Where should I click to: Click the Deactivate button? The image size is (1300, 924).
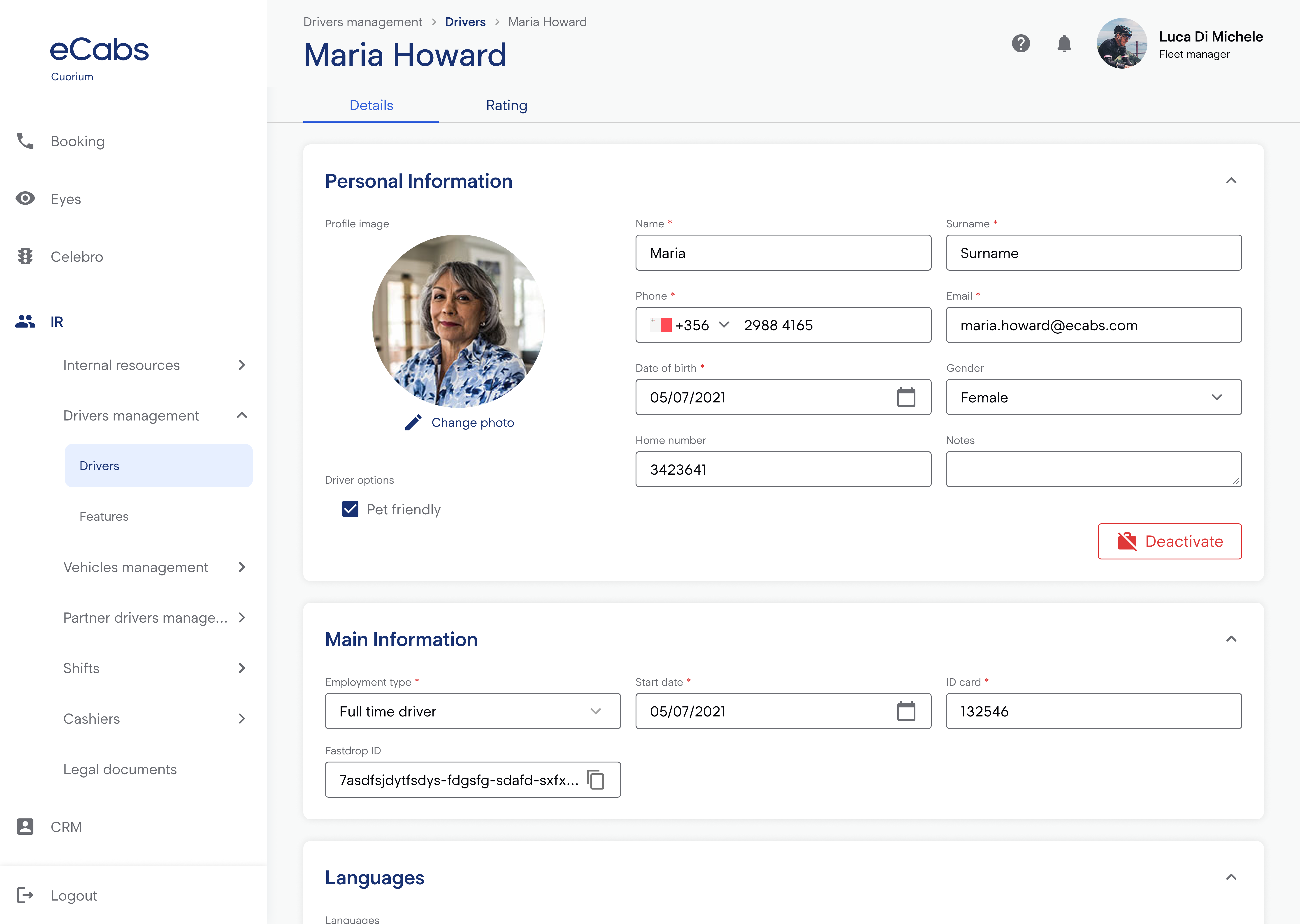pos(1169,541)
